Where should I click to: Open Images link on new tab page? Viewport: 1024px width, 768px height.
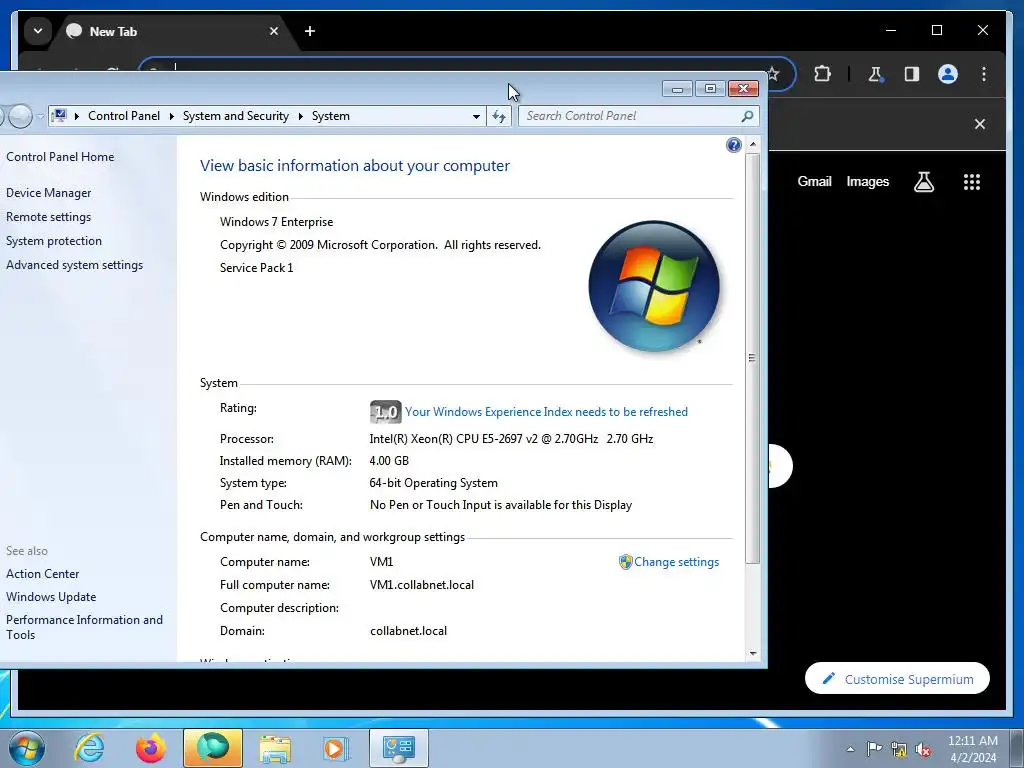tap(867, 182)
